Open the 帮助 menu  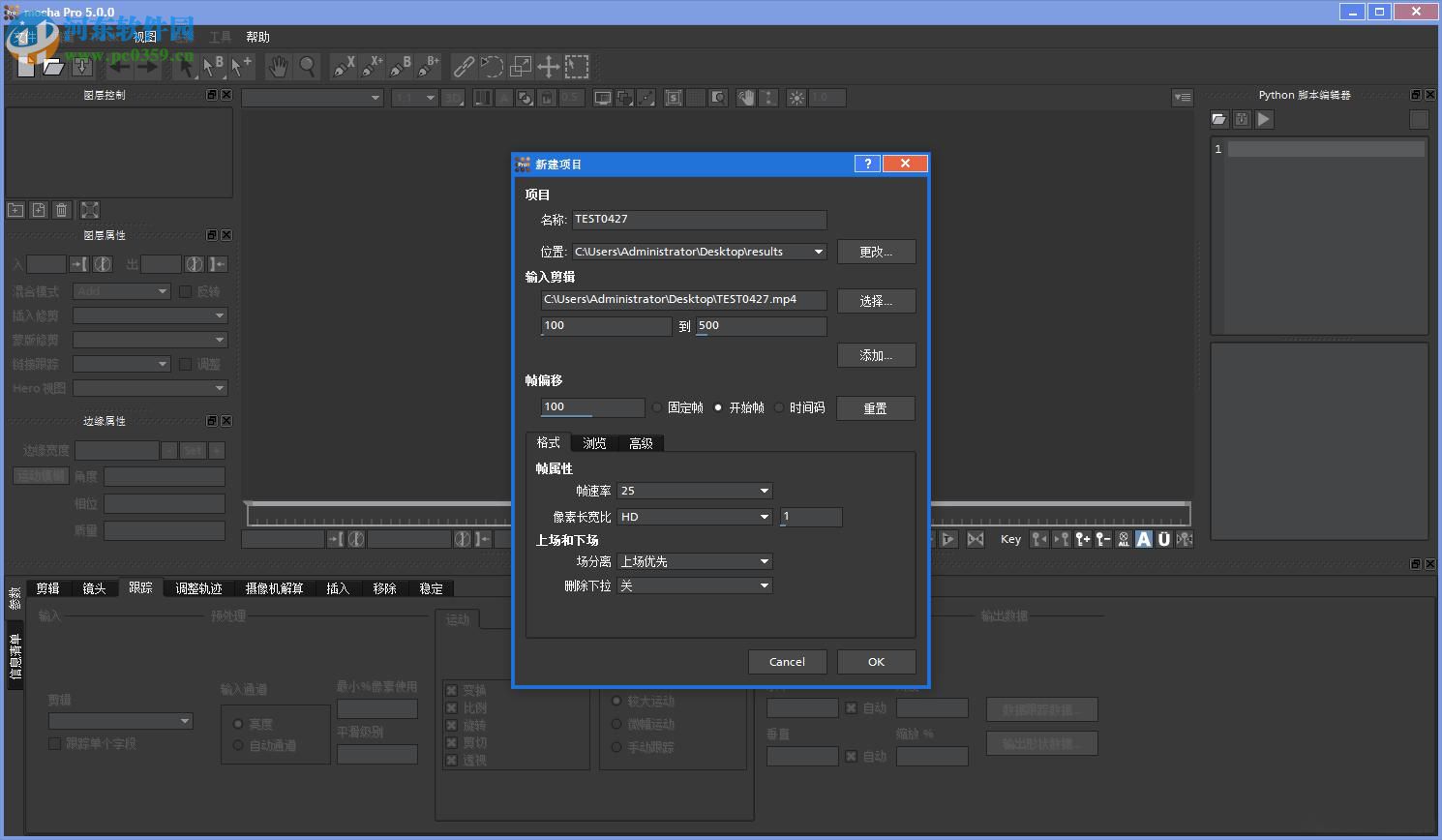tap(256, 36)
